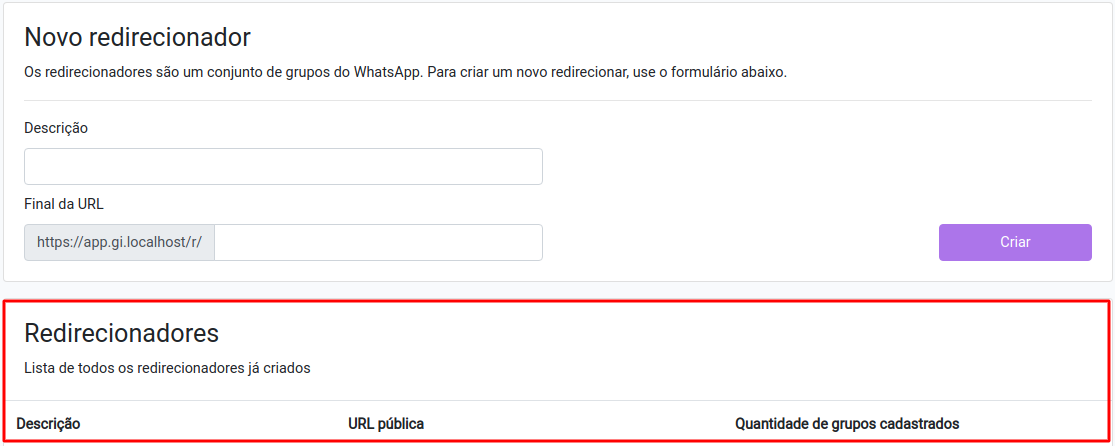Click the https://app.gi.localhost/r/ URL prefix
This screenshot has width=1115, height=446.
(120, 242)
